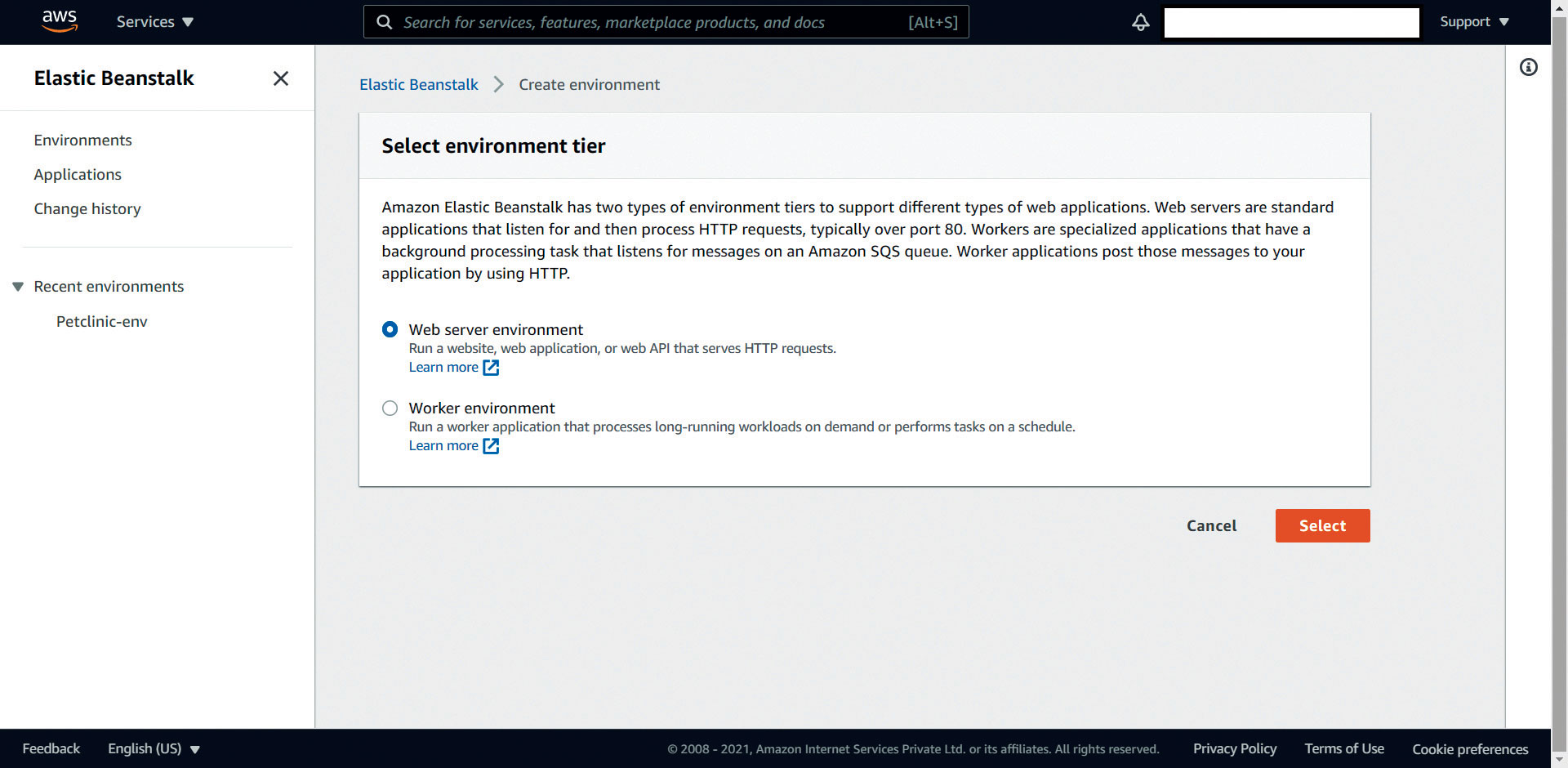Open the notifications bell icon
The image size is (1568, 768).
[1140, 22]
